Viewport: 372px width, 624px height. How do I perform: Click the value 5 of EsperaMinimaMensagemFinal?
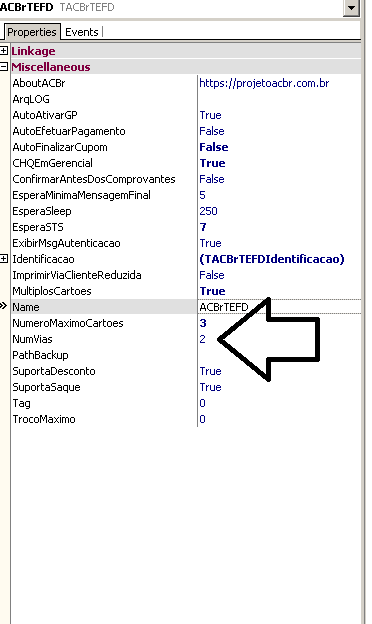coord(203,195)
